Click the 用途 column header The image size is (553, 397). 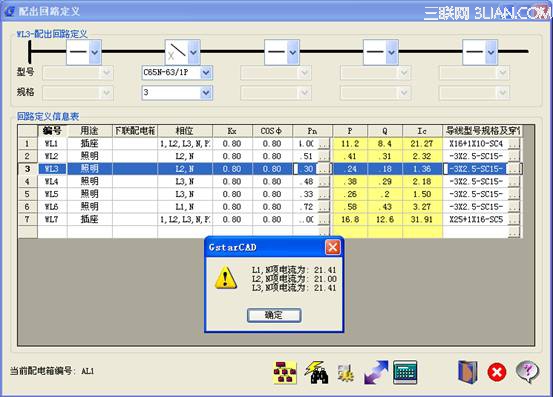[90, 131]
